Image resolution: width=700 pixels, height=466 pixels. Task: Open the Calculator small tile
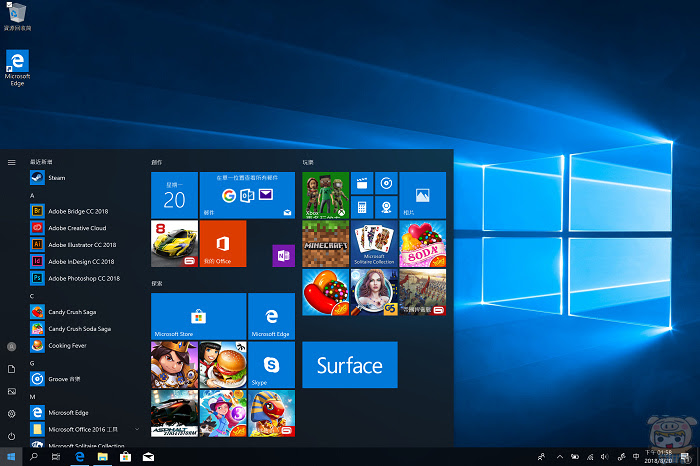pyautogui.click(x=362, y=207)
